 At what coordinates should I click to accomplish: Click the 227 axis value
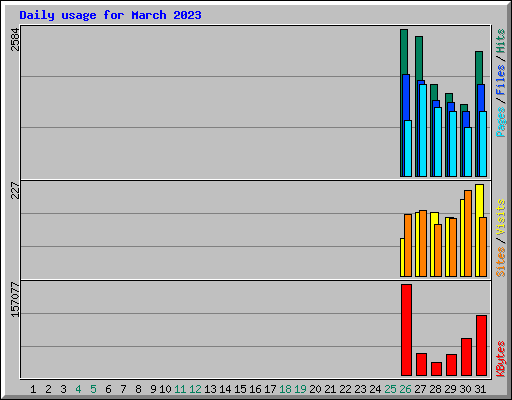point(15,190)
